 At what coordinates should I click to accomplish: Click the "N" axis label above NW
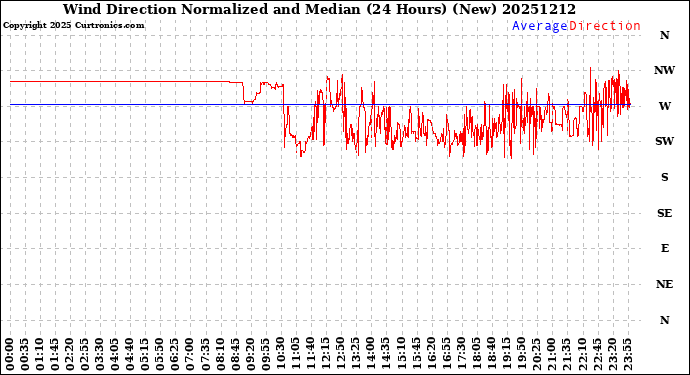[x=664, y=35]
